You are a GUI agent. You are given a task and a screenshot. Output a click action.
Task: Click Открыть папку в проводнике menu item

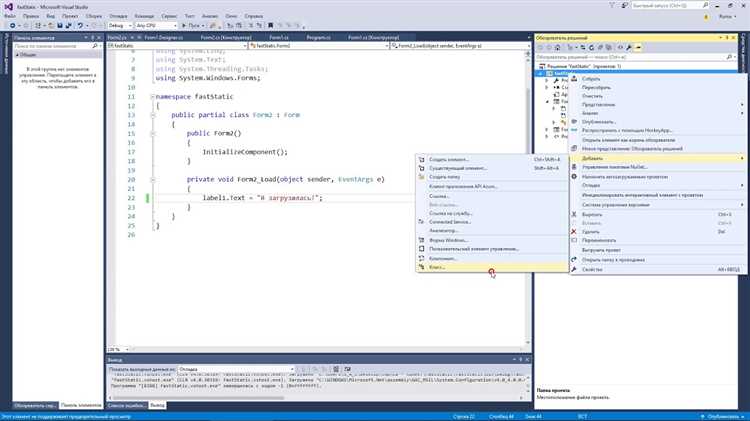[x=658, y=260]
